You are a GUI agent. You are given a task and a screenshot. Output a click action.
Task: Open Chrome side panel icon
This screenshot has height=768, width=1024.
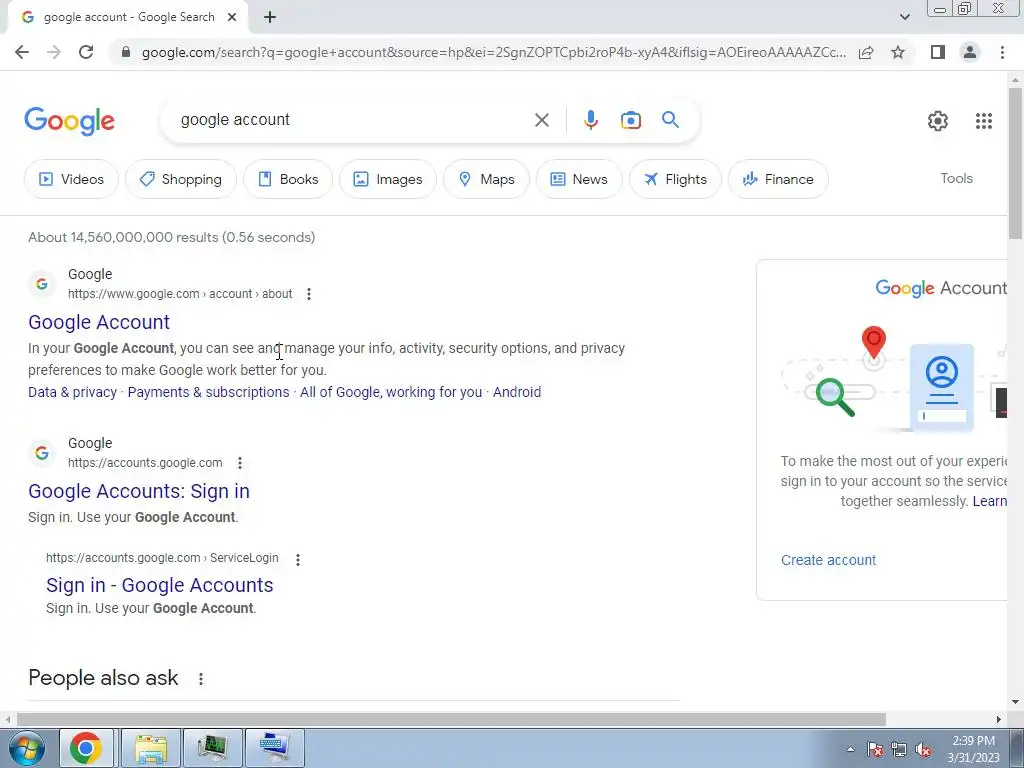click(x=938, y=52)
